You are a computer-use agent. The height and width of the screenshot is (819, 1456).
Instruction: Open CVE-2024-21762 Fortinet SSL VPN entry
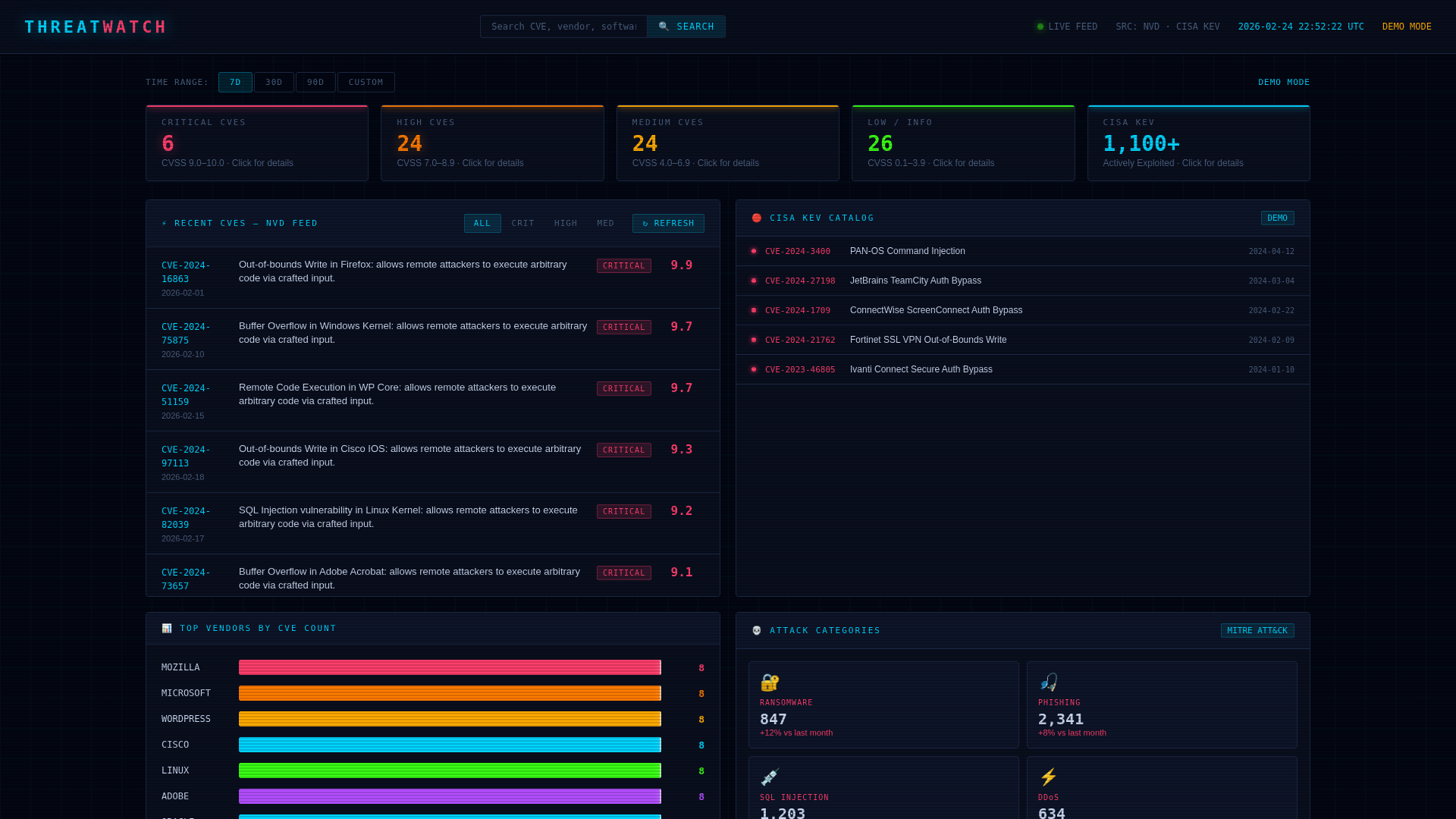[1023, 340]
